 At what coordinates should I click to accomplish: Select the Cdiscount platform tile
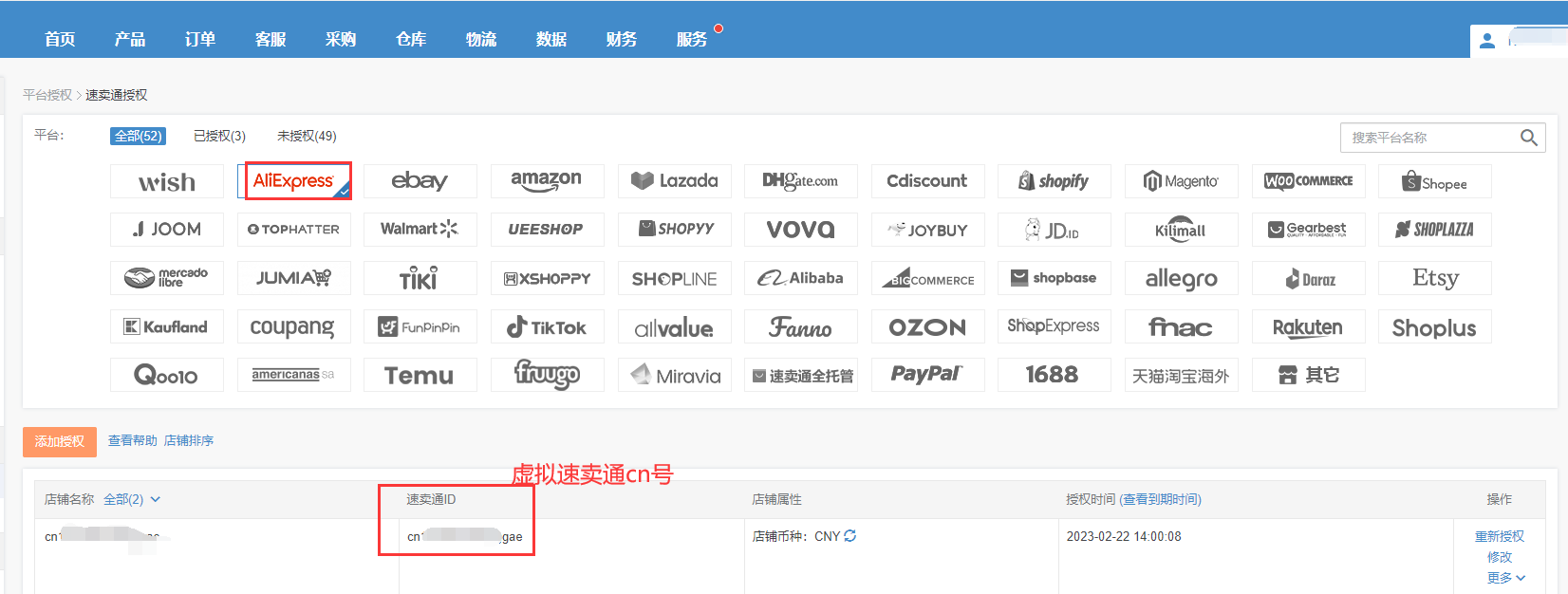coord(928,181)
